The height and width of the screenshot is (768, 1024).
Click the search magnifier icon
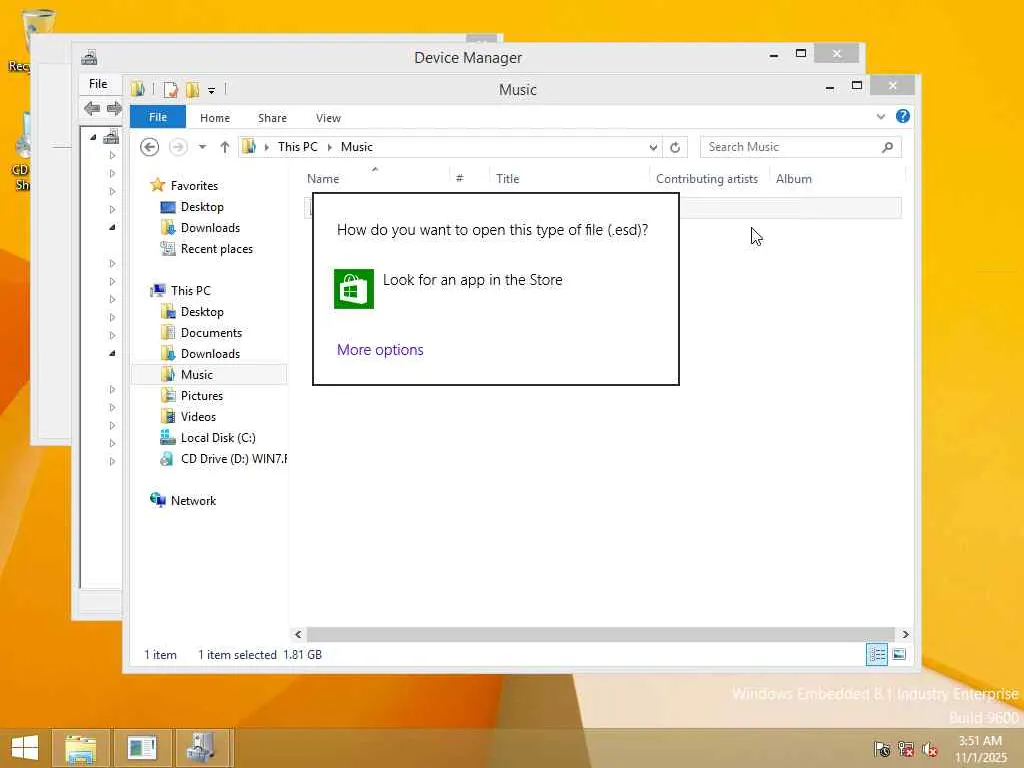[x=887, y=147]
